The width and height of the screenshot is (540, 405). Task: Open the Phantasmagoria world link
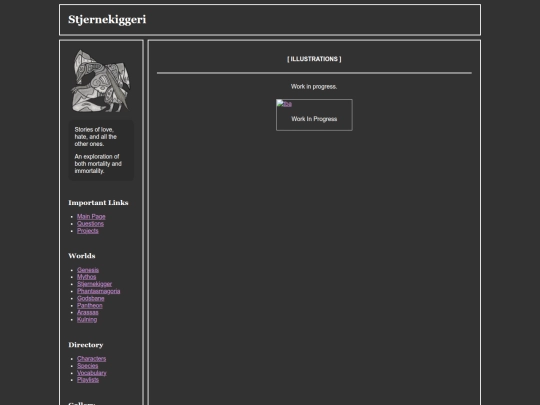[x=98, y=291]
